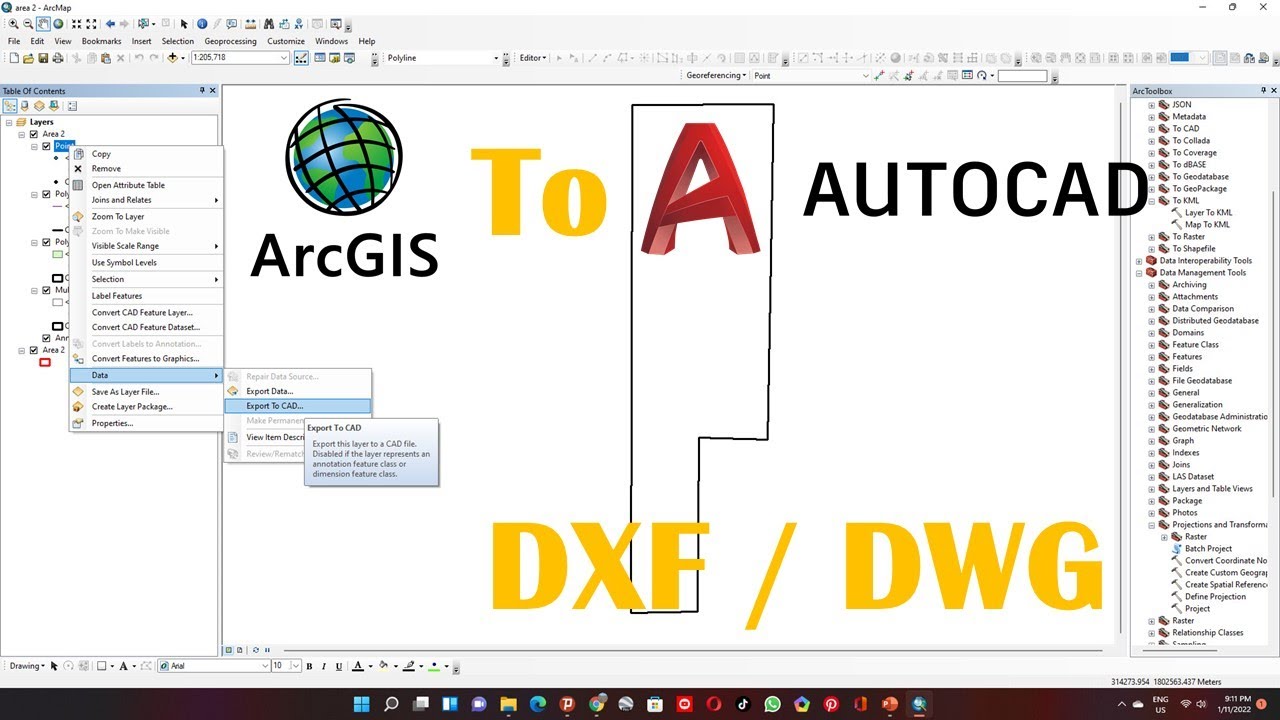Click Zoom To Layer menu item

pos(146,216)
